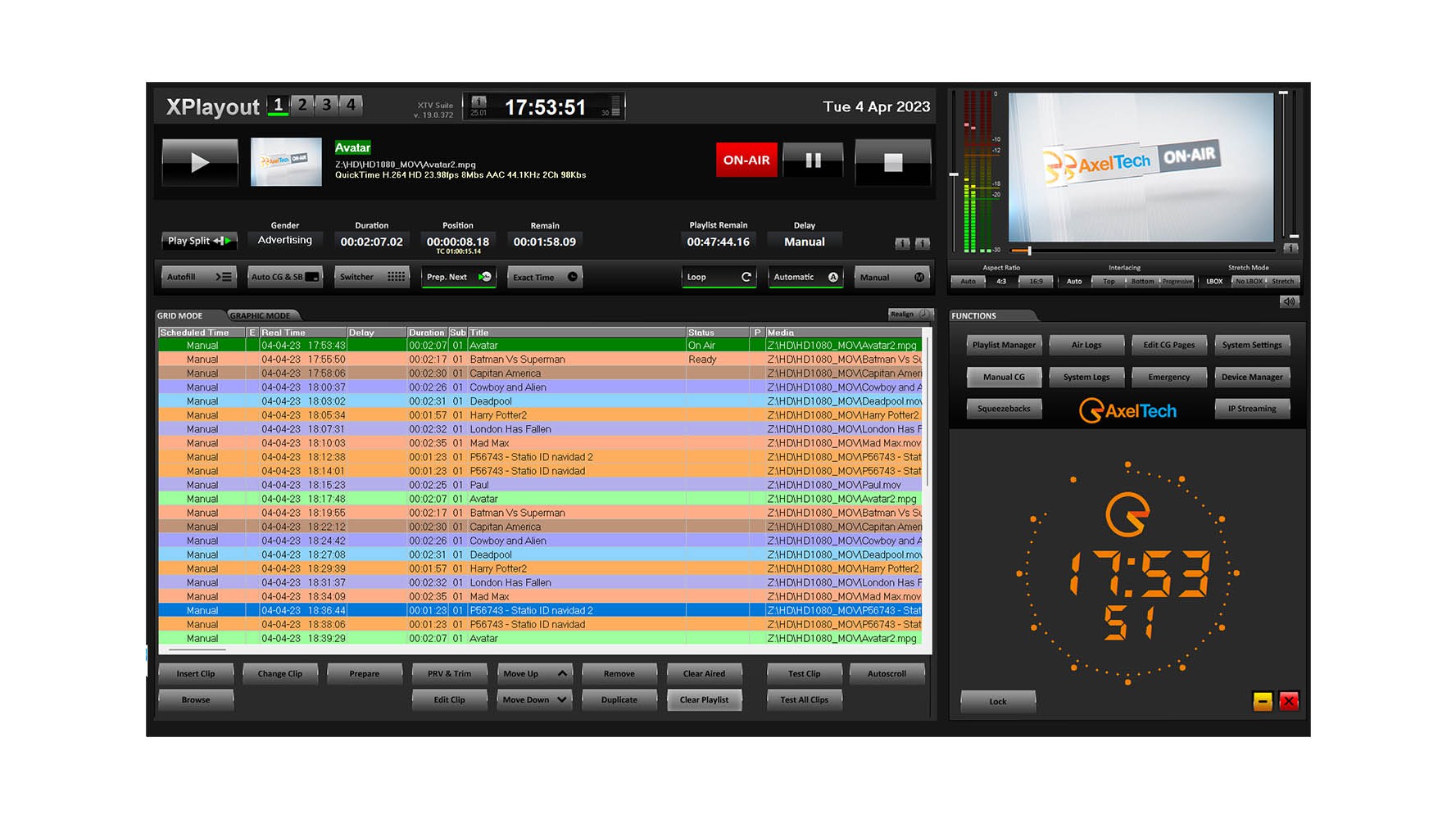Image resolution: width=1456 pixels, height=819 pixels.
Task: Switch to channel 2 tab
Action: click(302, 105)
